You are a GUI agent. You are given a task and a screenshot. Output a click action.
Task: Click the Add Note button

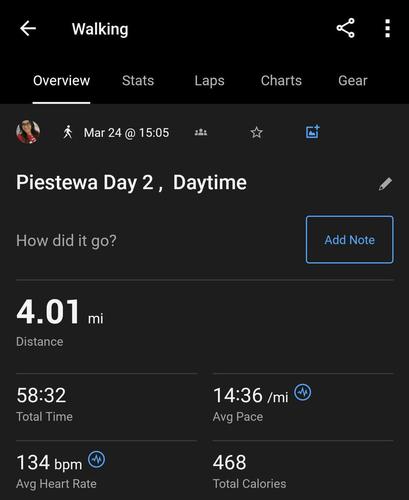point(350,240)
